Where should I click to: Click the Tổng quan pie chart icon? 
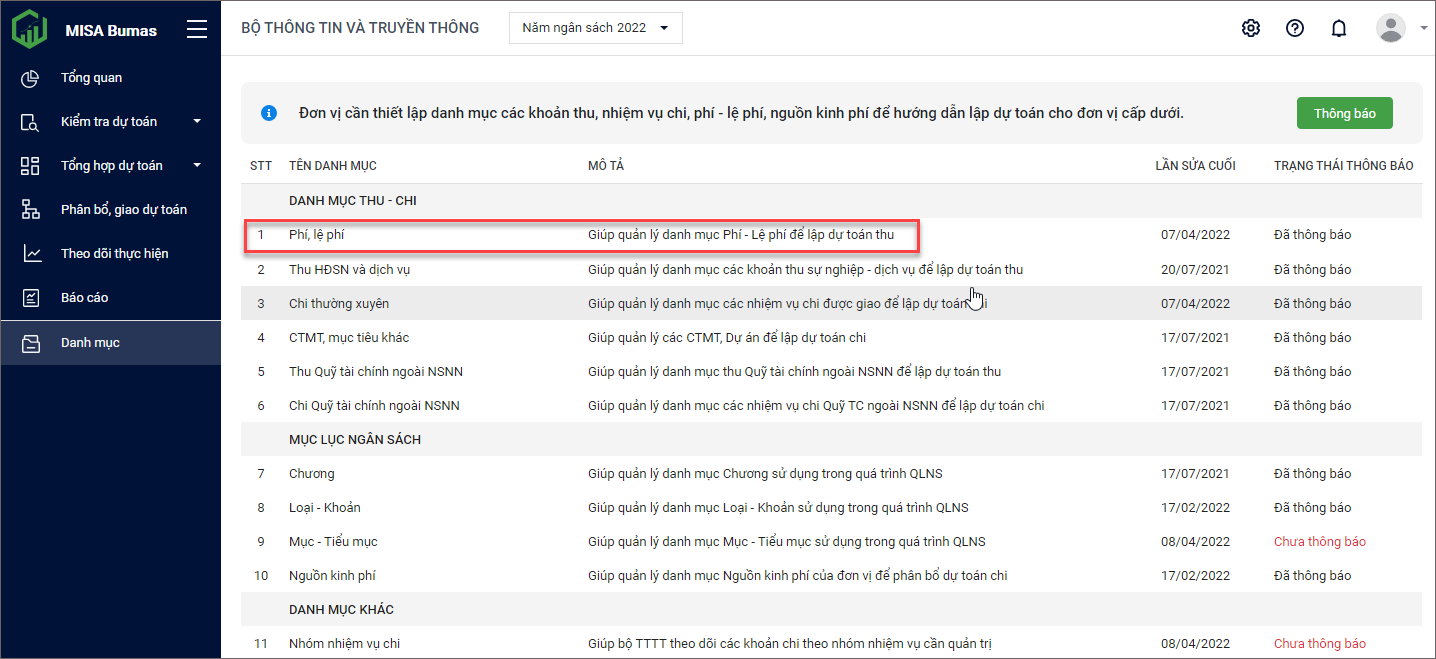click(30, 78)
